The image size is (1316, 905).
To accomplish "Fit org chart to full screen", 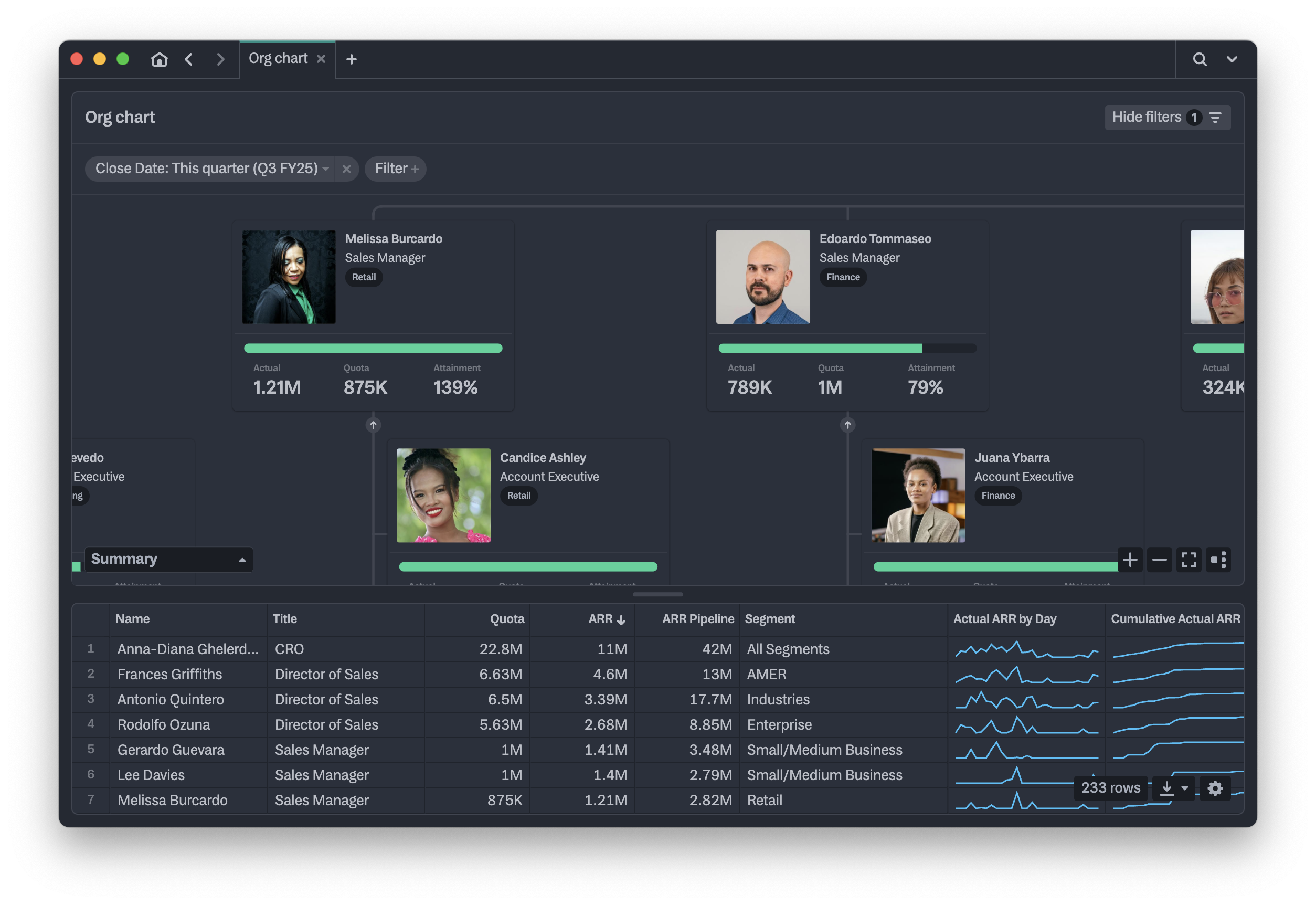I will coord(1188,560).
